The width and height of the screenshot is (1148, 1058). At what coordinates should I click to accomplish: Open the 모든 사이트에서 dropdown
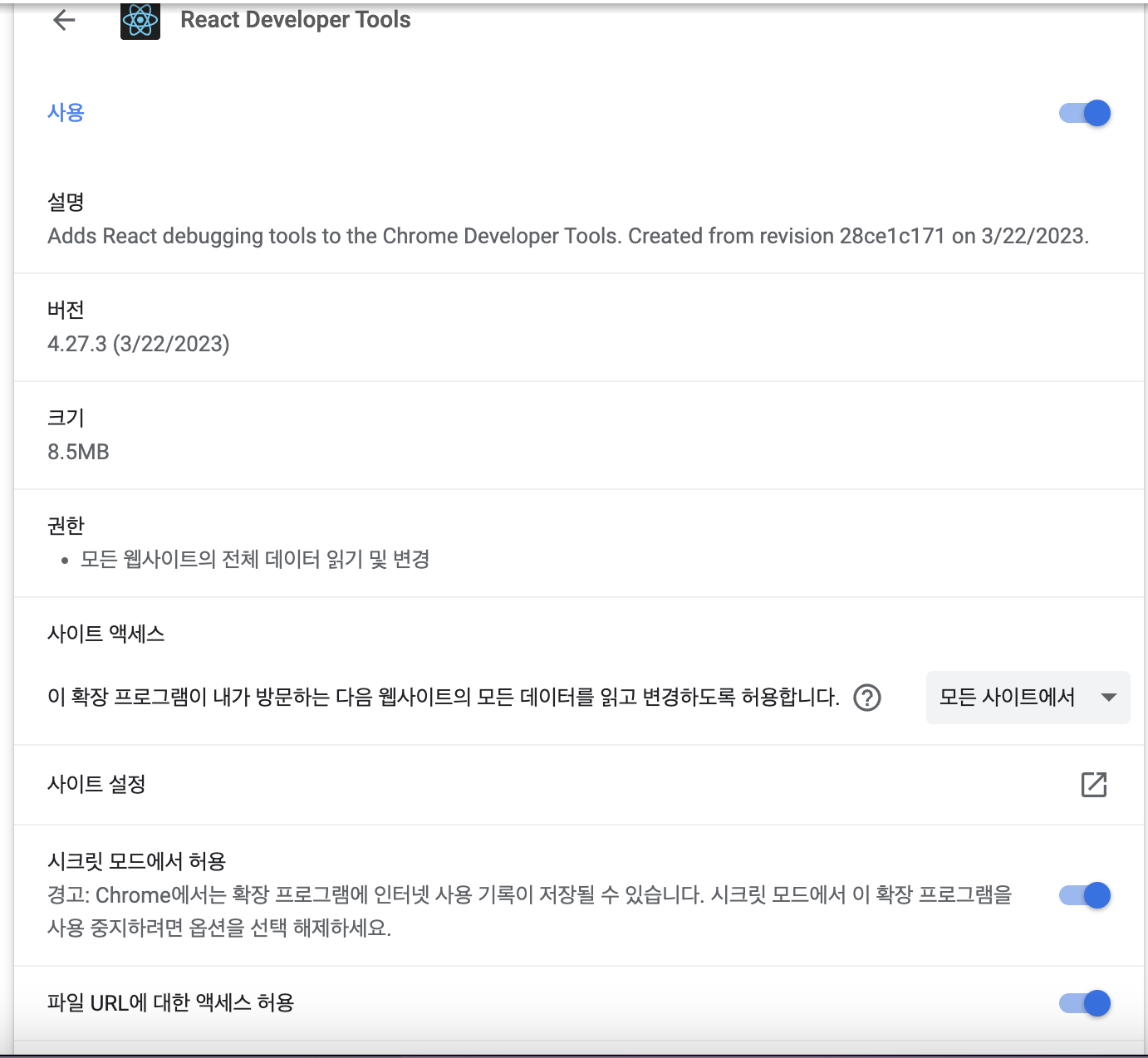point(1028,698)
